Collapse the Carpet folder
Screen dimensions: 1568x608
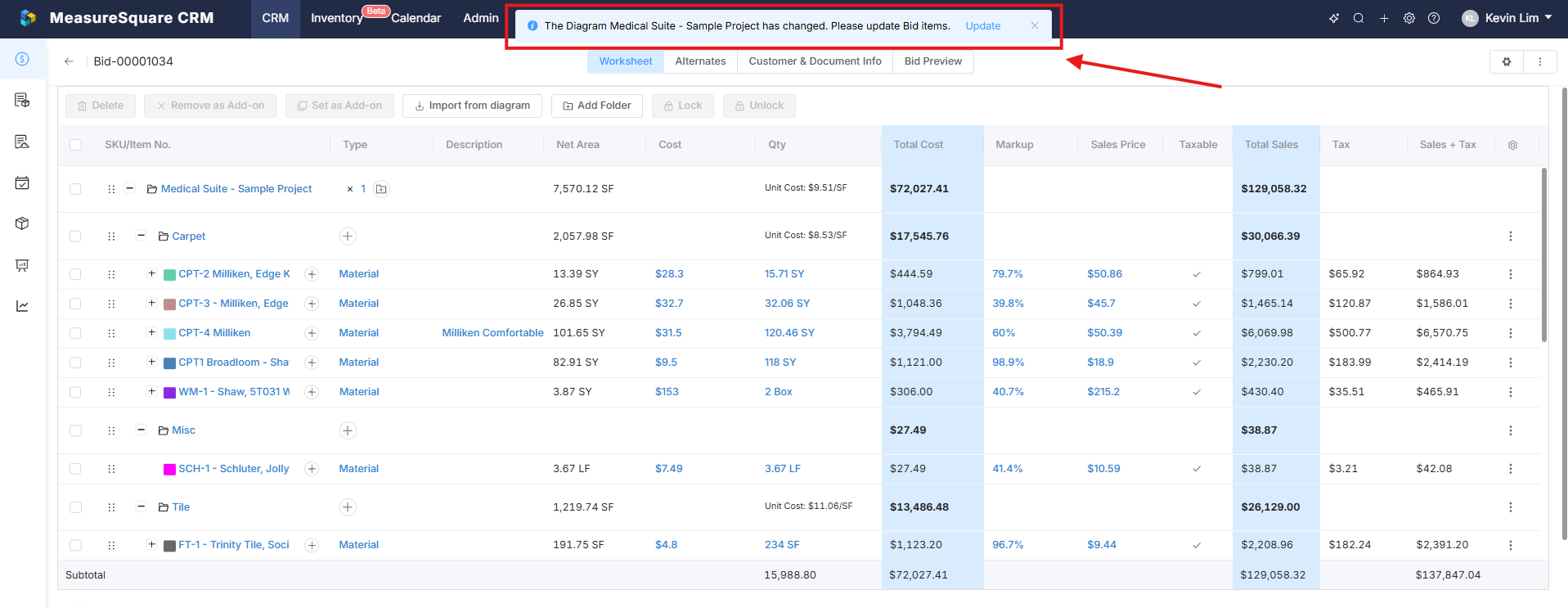pos(141,236)
